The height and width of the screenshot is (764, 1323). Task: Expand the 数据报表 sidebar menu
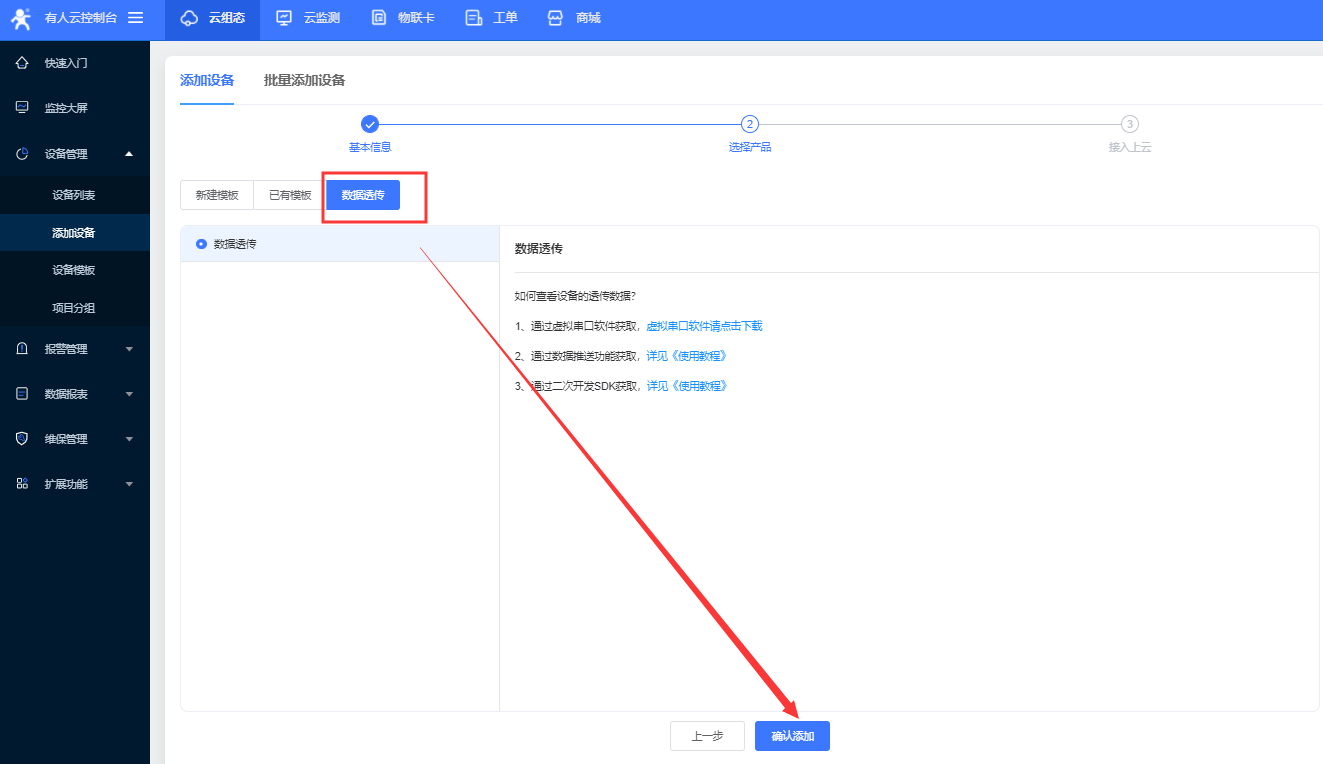click(x=128, y=394)
